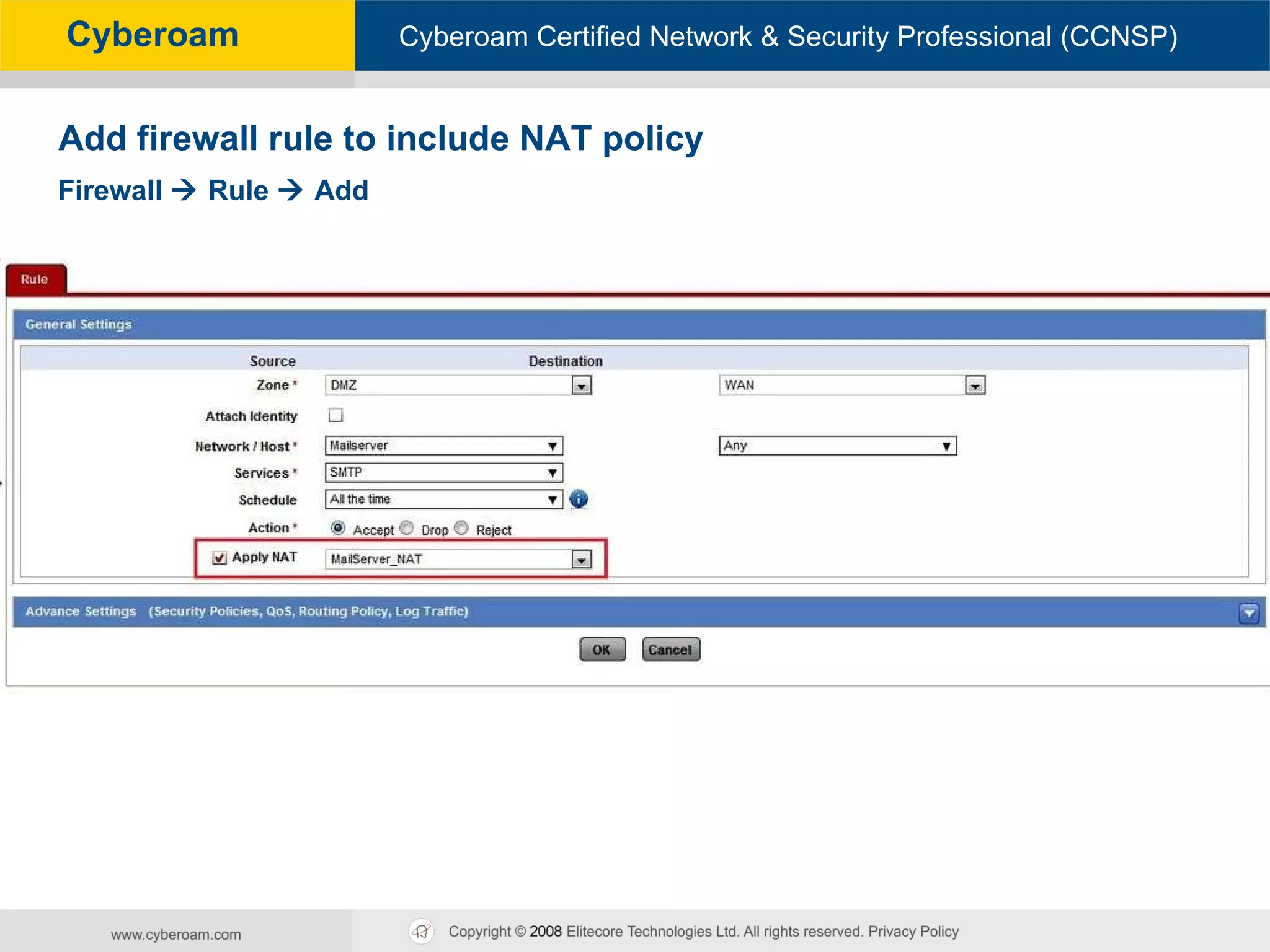
Task: Open the Destination host Any dropdown
Action: [838, 446]
